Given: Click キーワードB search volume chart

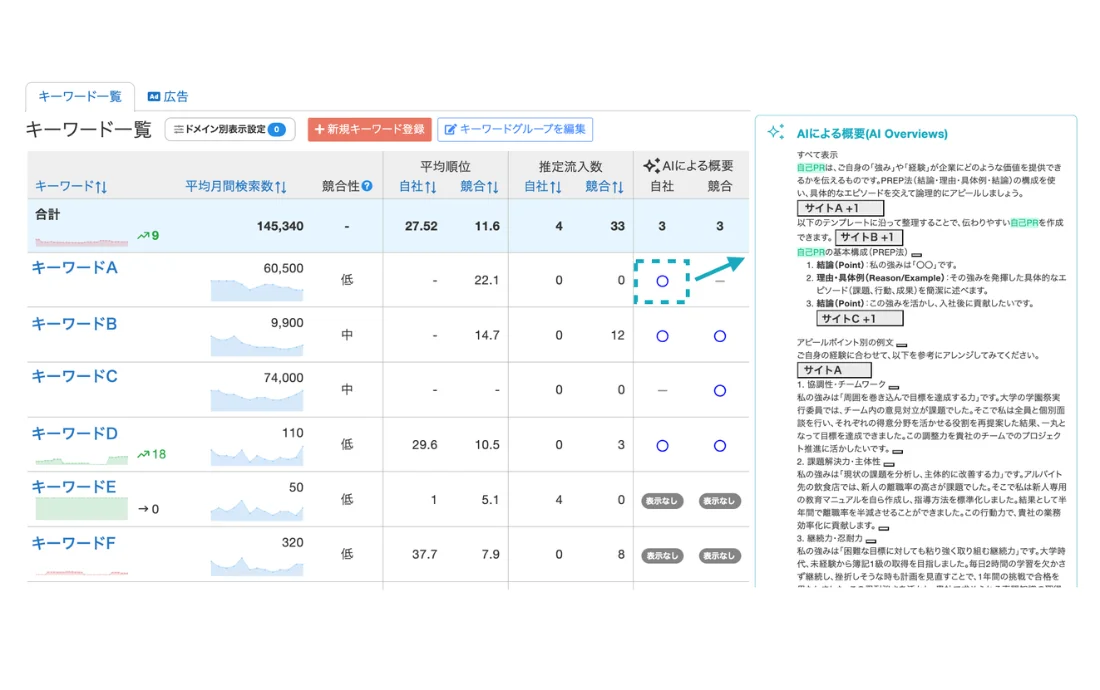Looking at the screenshot, I should [257, 345].
